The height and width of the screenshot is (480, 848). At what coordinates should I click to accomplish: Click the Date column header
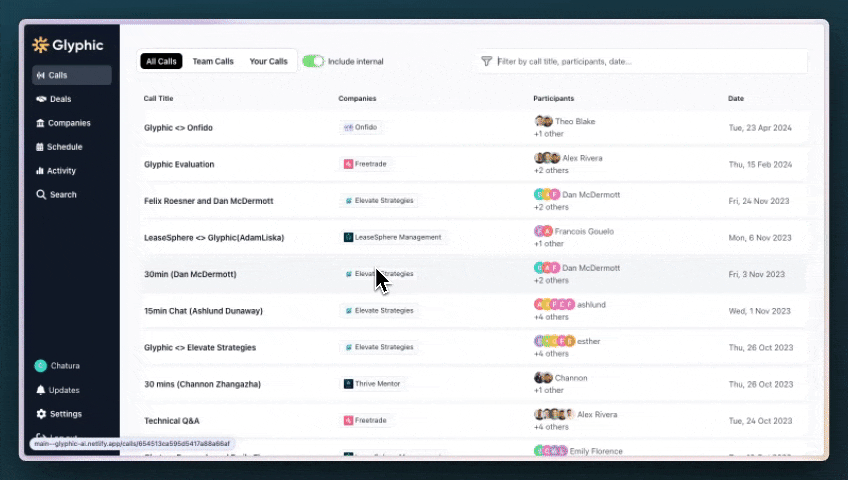736,98
